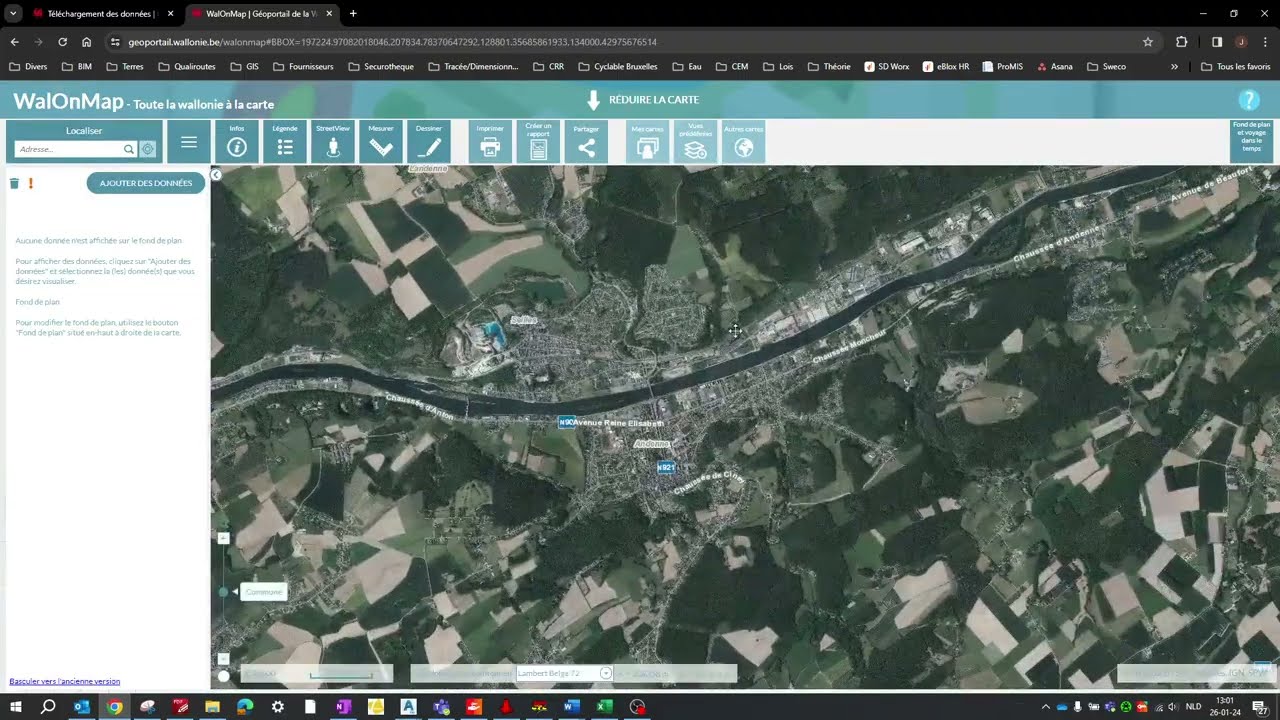Open the Asana bookmark
Image resolution: width=1280 pixels, height=720 pixels.
pos(1055,67)
